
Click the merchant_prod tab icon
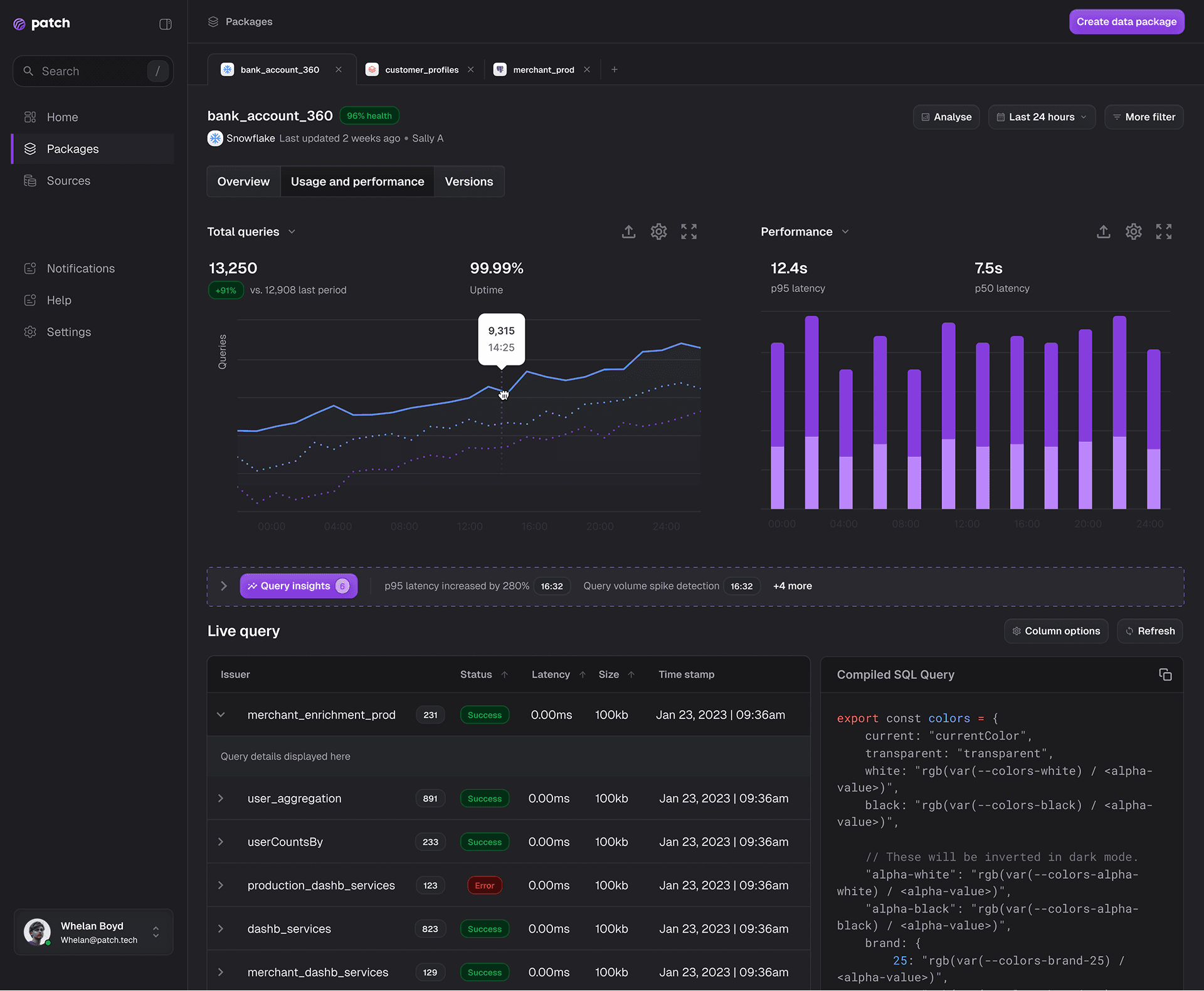(500, 70)
